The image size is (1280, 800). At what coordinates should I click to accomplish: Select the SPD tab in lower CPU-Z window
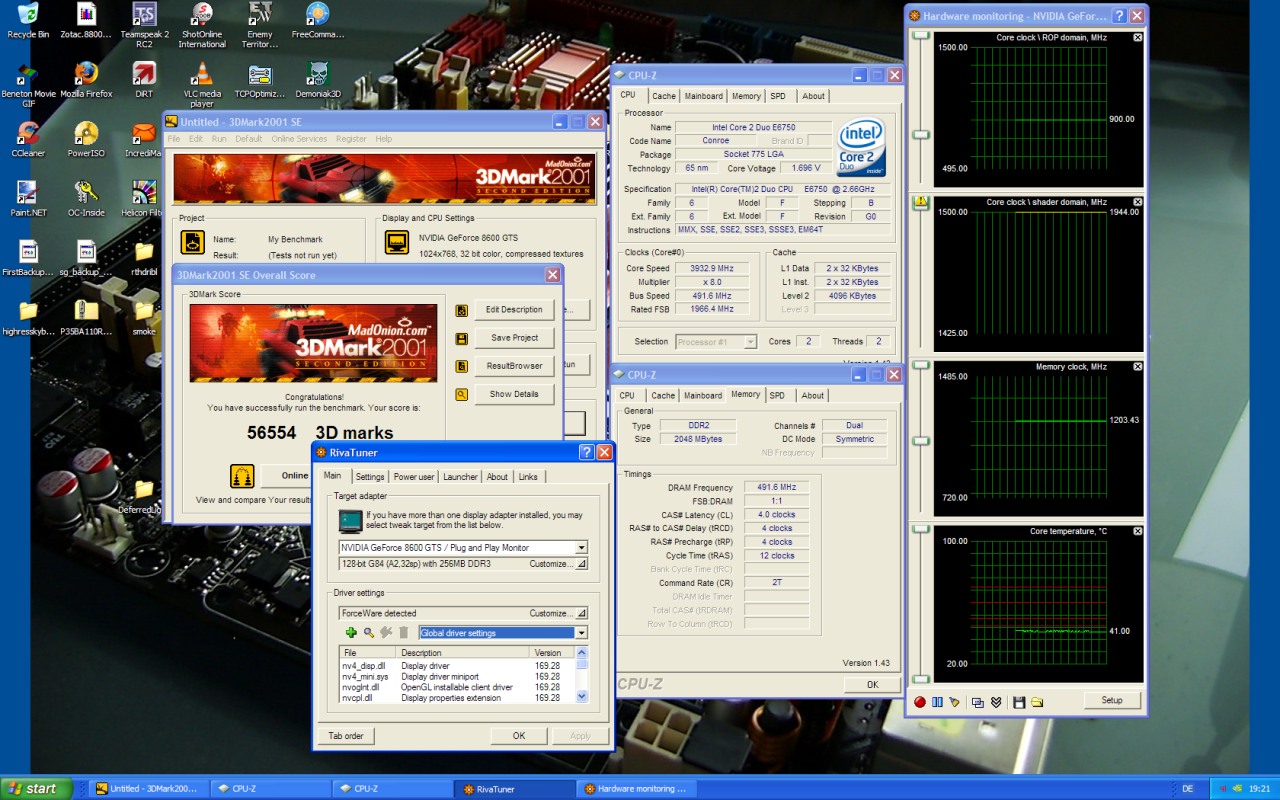click(777, 395)
